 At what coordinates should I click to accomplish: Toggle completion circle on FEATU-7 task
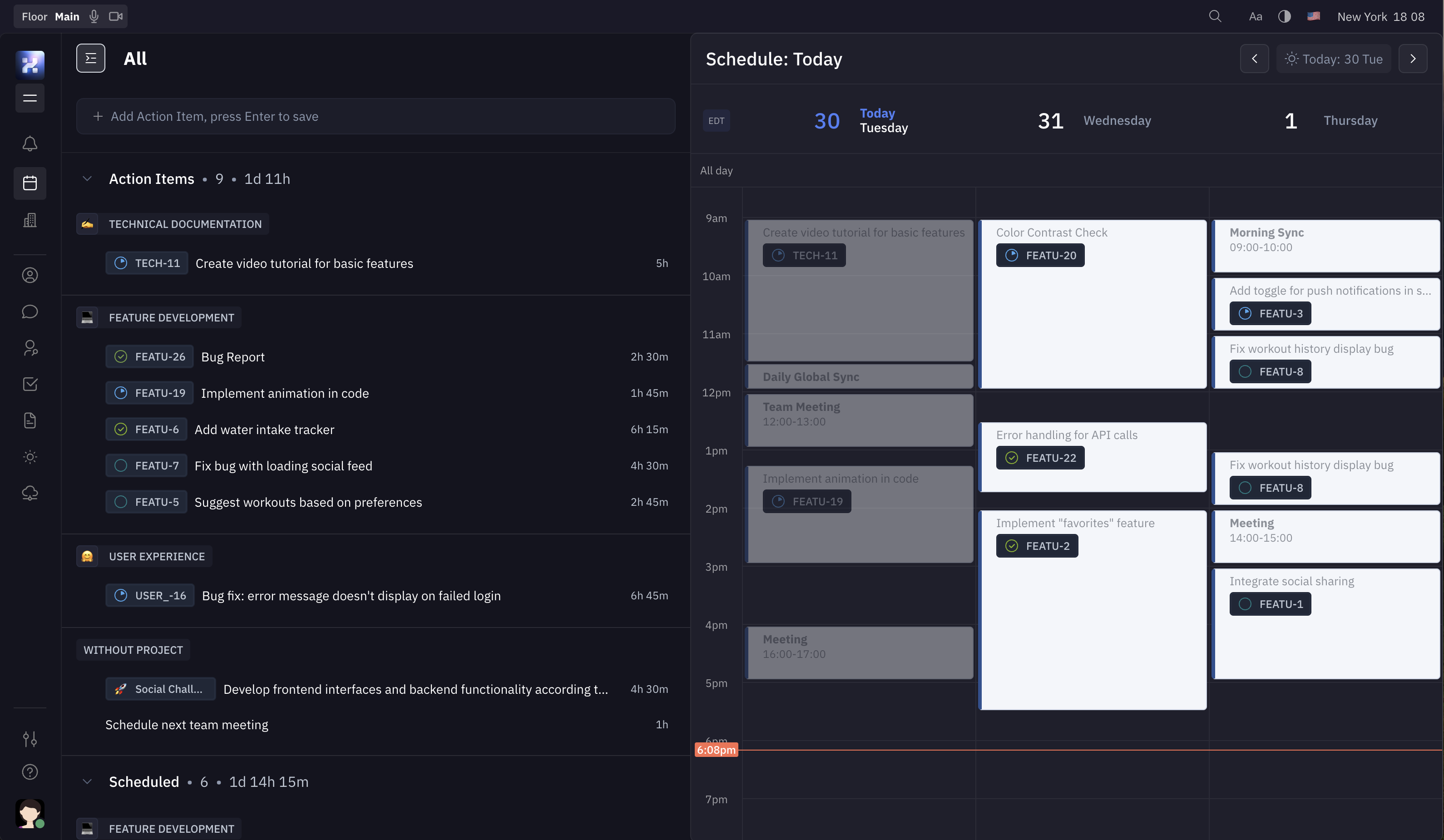[x=120, y=465]
